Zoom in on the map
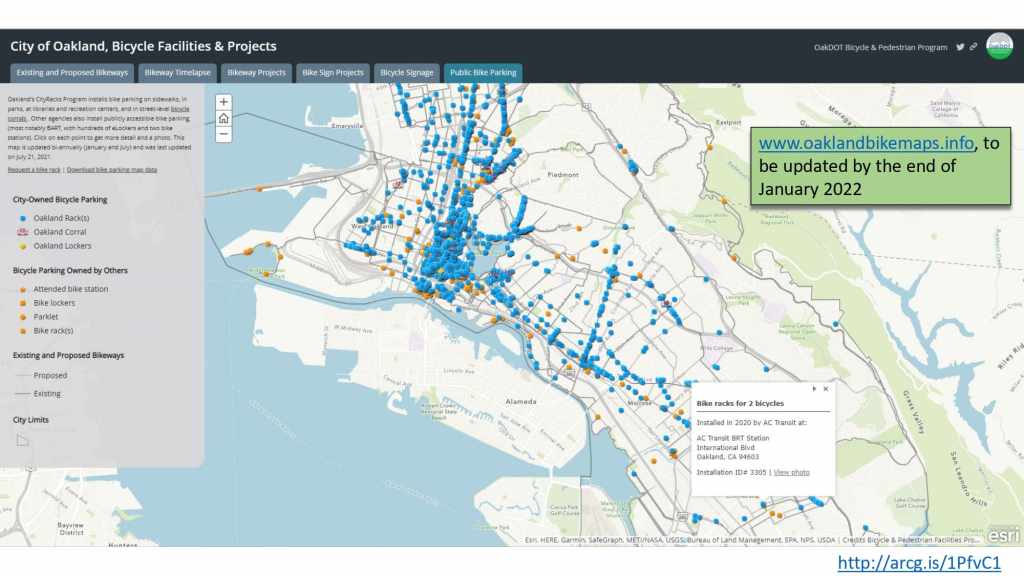This screenshot has height=576, width=1024. (x=224, y=101)
